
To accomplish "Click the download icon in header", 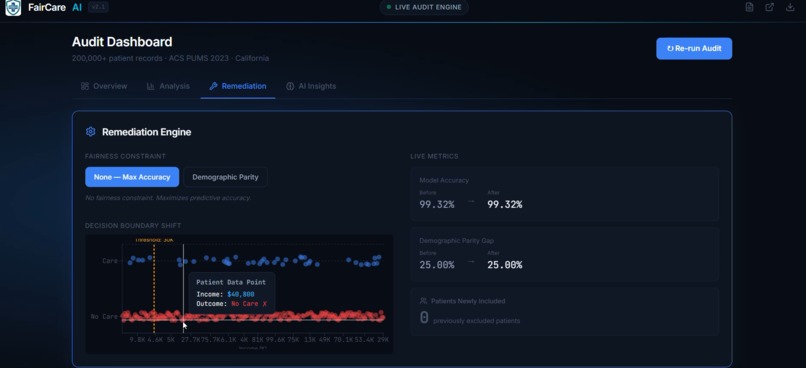I will click(x=790, y=7).
